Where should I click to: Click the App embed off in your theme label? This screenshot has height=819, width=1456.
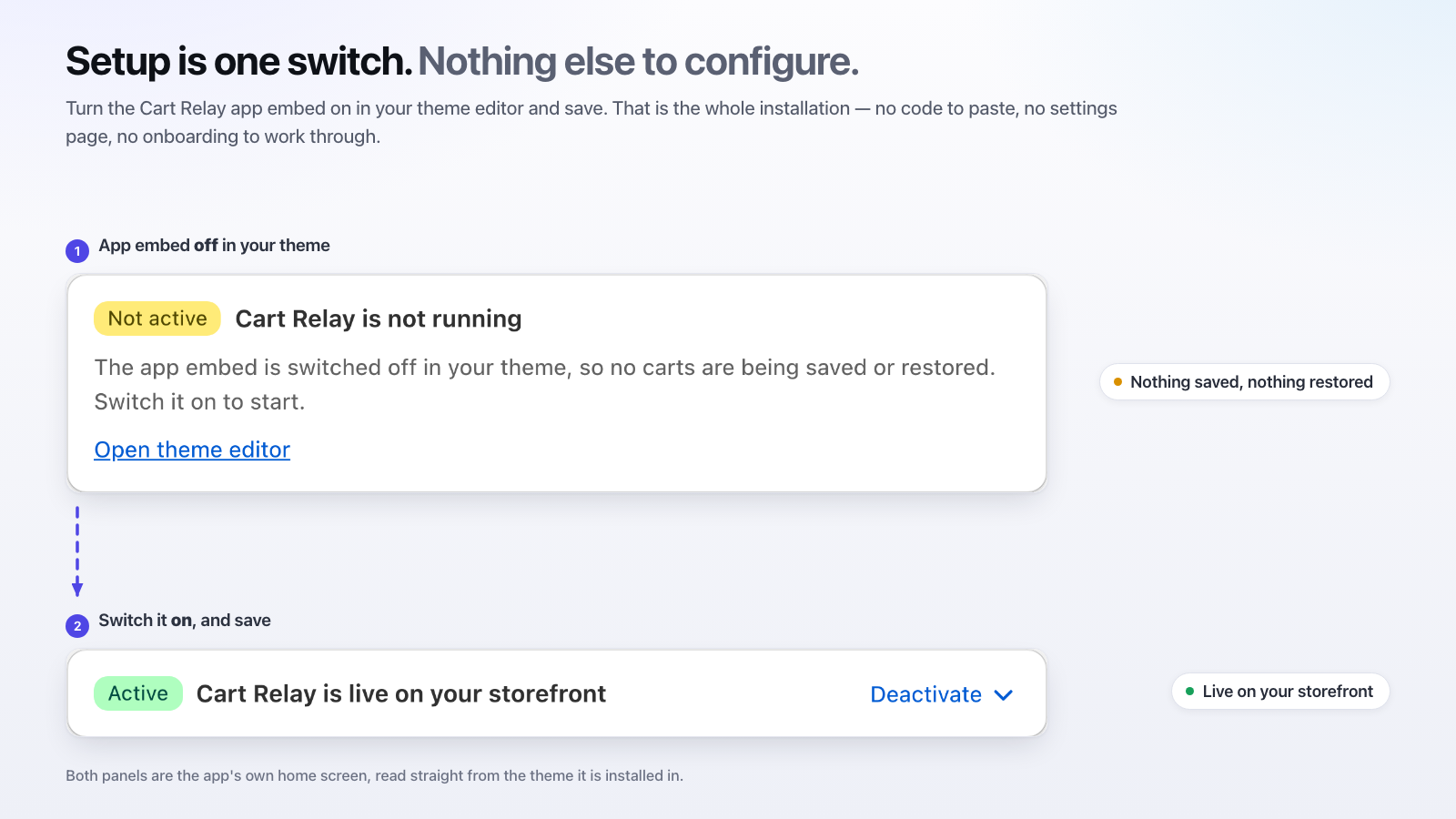click(214, 246)
